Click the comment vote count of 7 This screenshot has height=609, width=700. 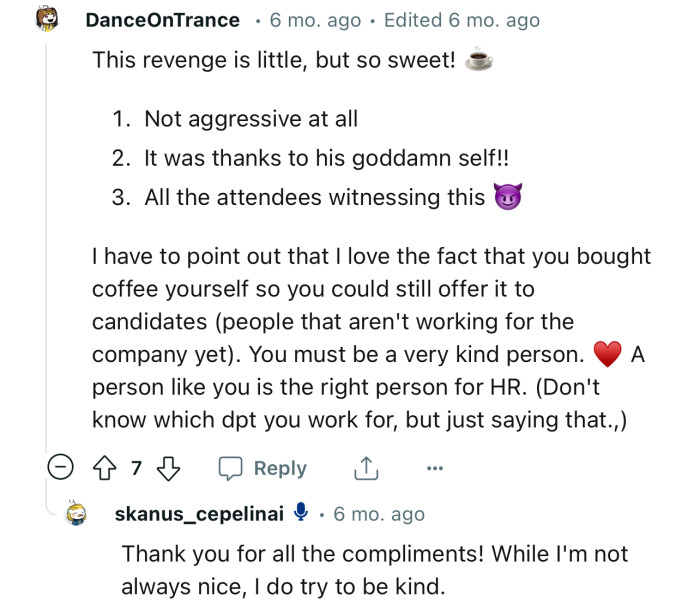pyautogui.click(x=135, y=468)
